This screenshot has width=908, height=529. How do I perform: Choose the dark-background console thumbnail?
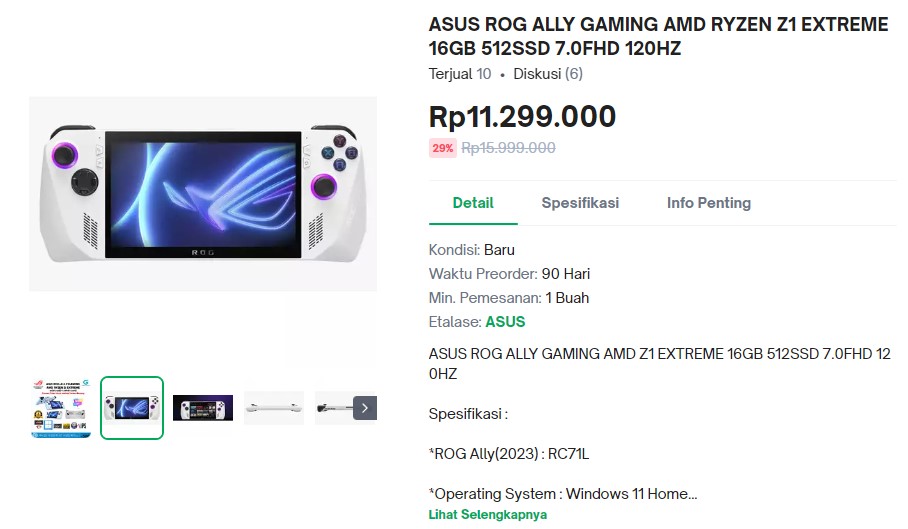[x=203, y=408]
